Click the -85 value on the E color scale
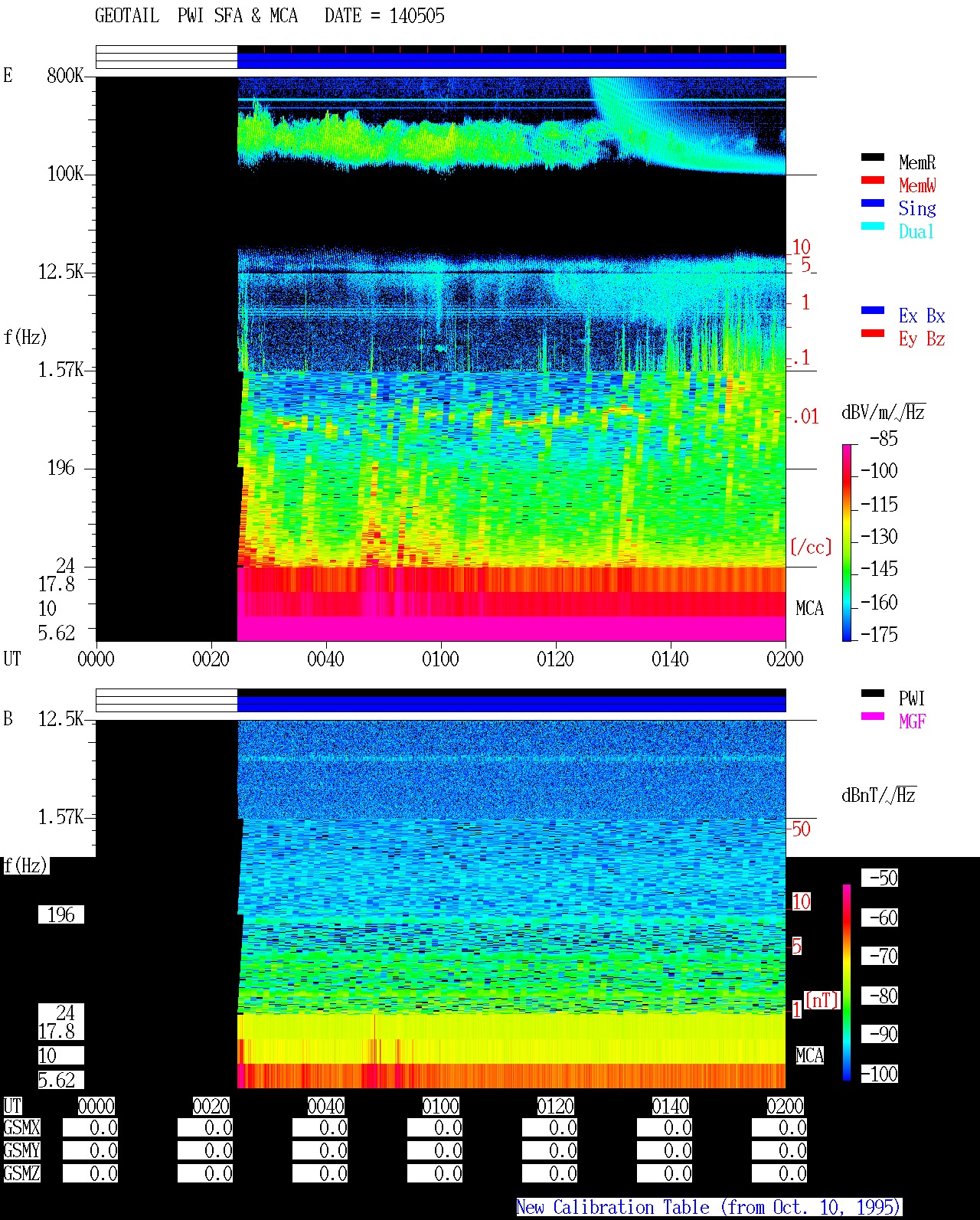 tap(884, 439)
